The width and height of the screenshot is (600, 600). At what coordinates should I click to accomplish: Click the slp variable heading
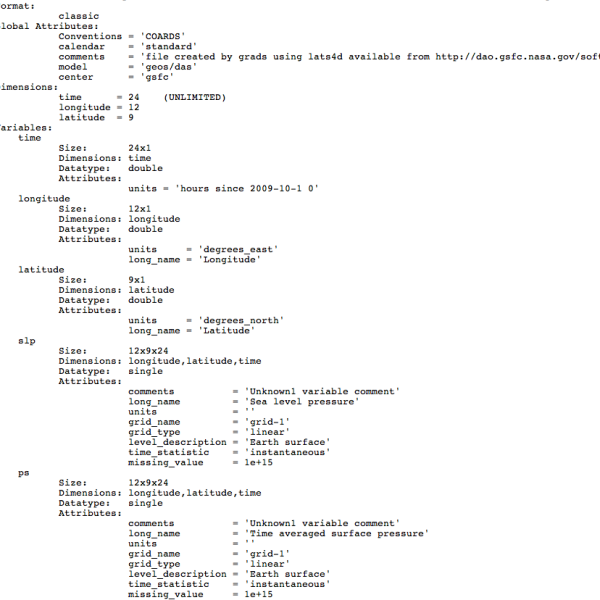point(27,341)
